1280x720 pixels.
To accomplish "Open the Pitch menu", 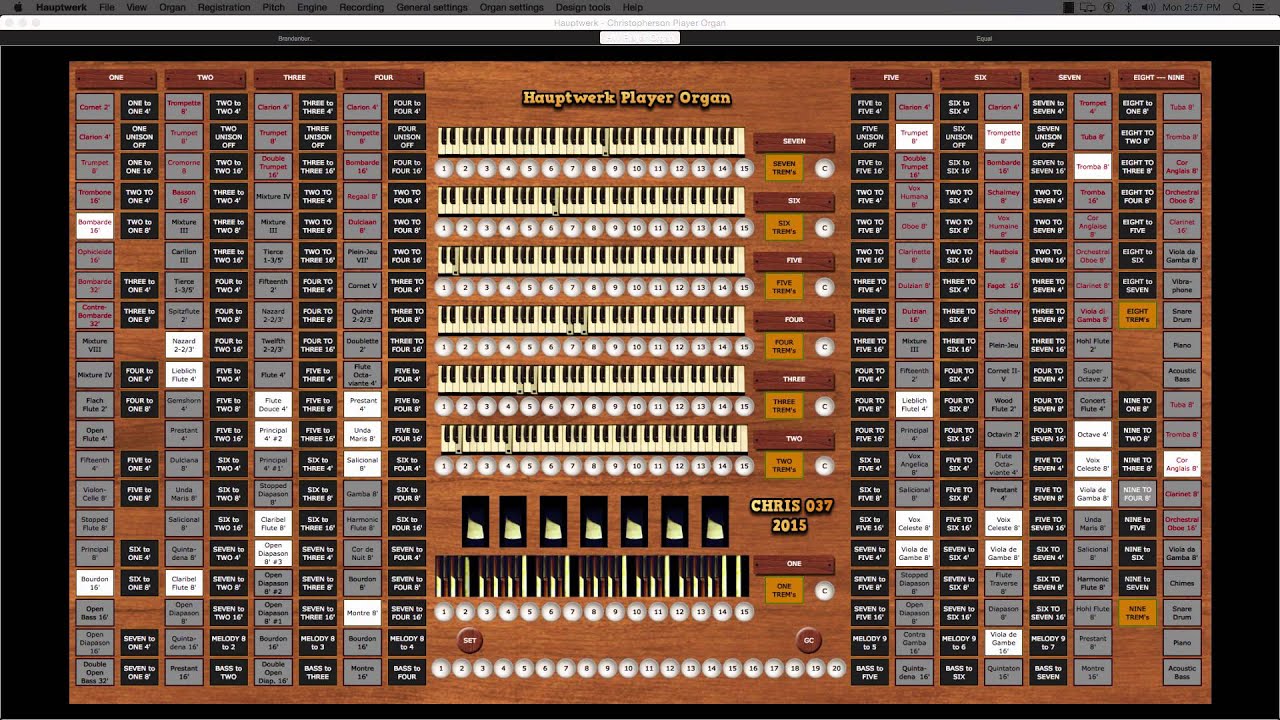I will pyautogui.click(x=273, y=7).
